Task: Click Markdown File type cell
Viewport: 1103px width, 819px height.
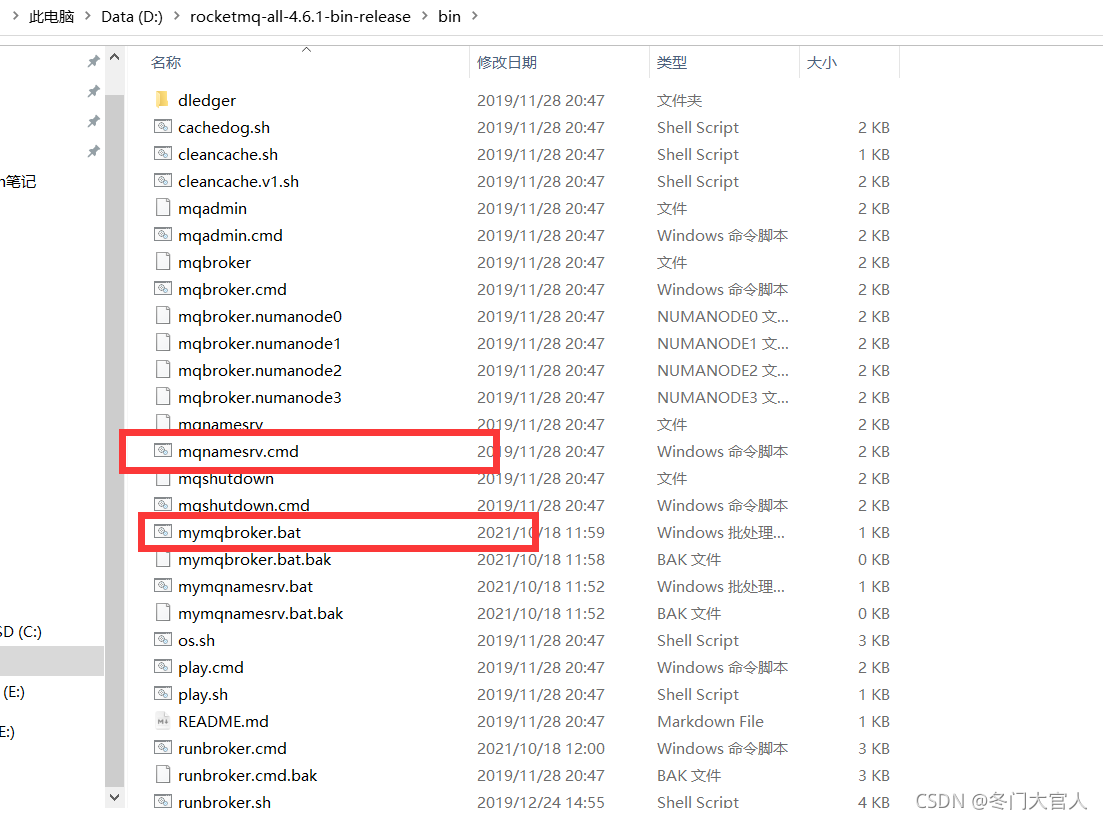Action: coord(710,721)
